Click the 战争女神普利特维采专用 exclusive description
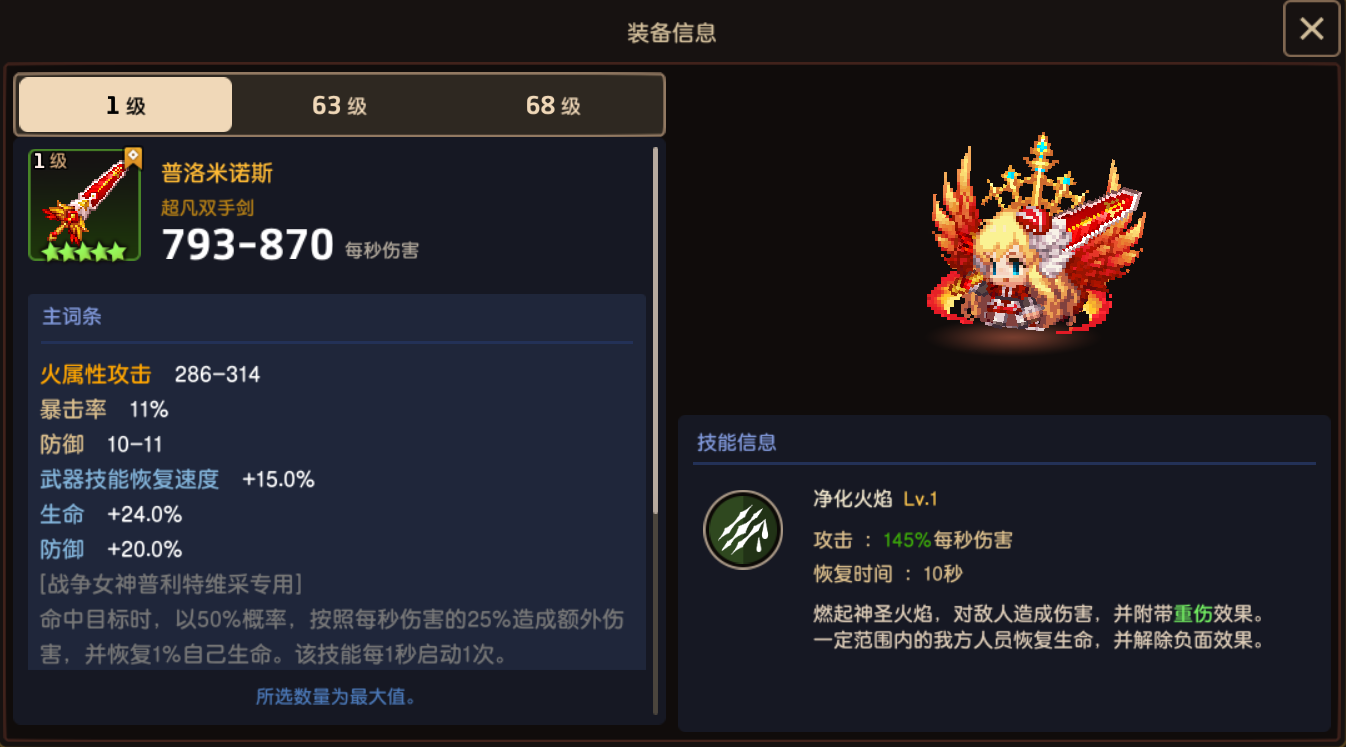The height and width of the screenshot is (747, 1346). pyautogui.click(x=171, y=584)
